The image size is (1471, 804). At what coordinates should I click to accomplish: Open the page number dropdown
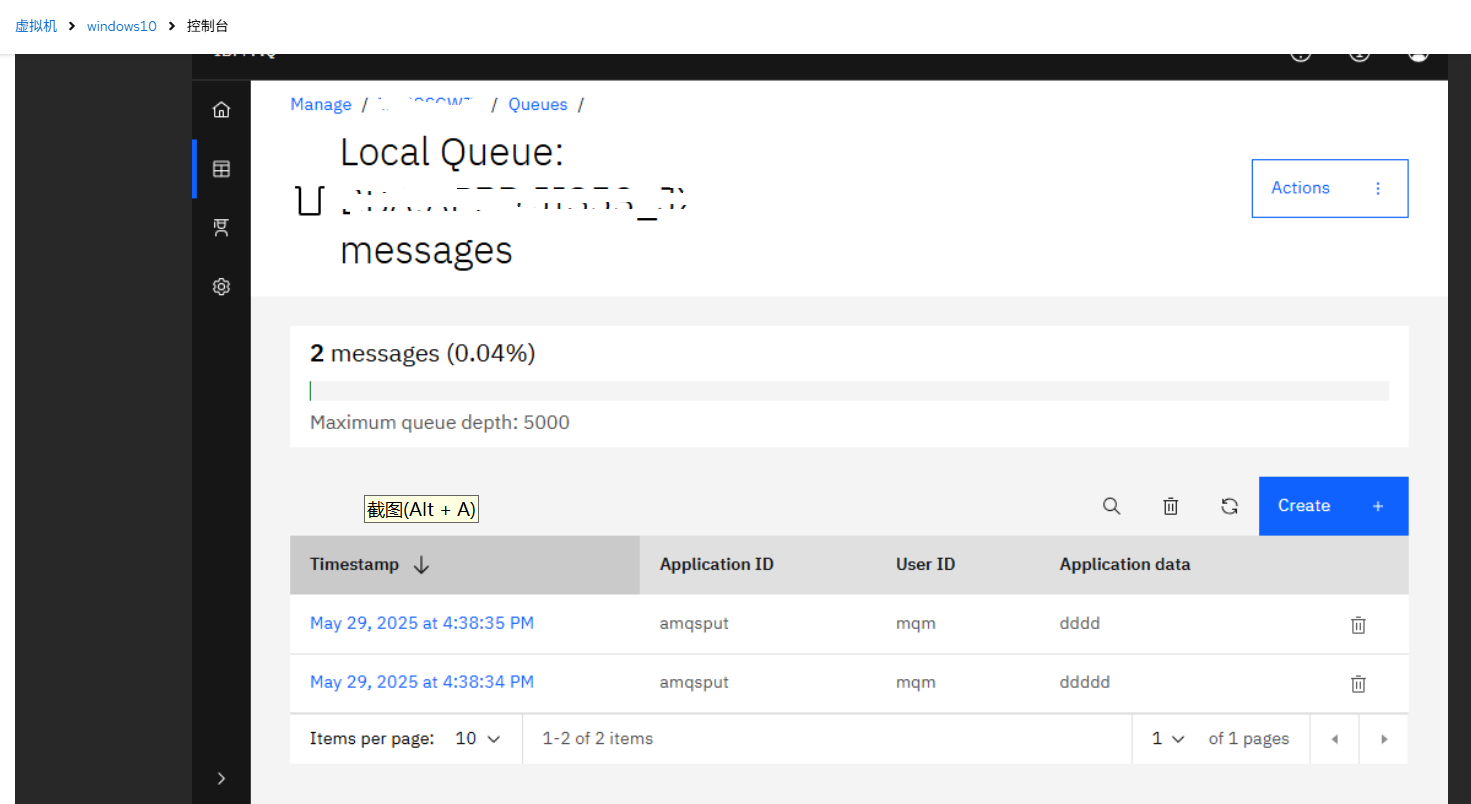pyautogui.click(x=1167, y=739)
